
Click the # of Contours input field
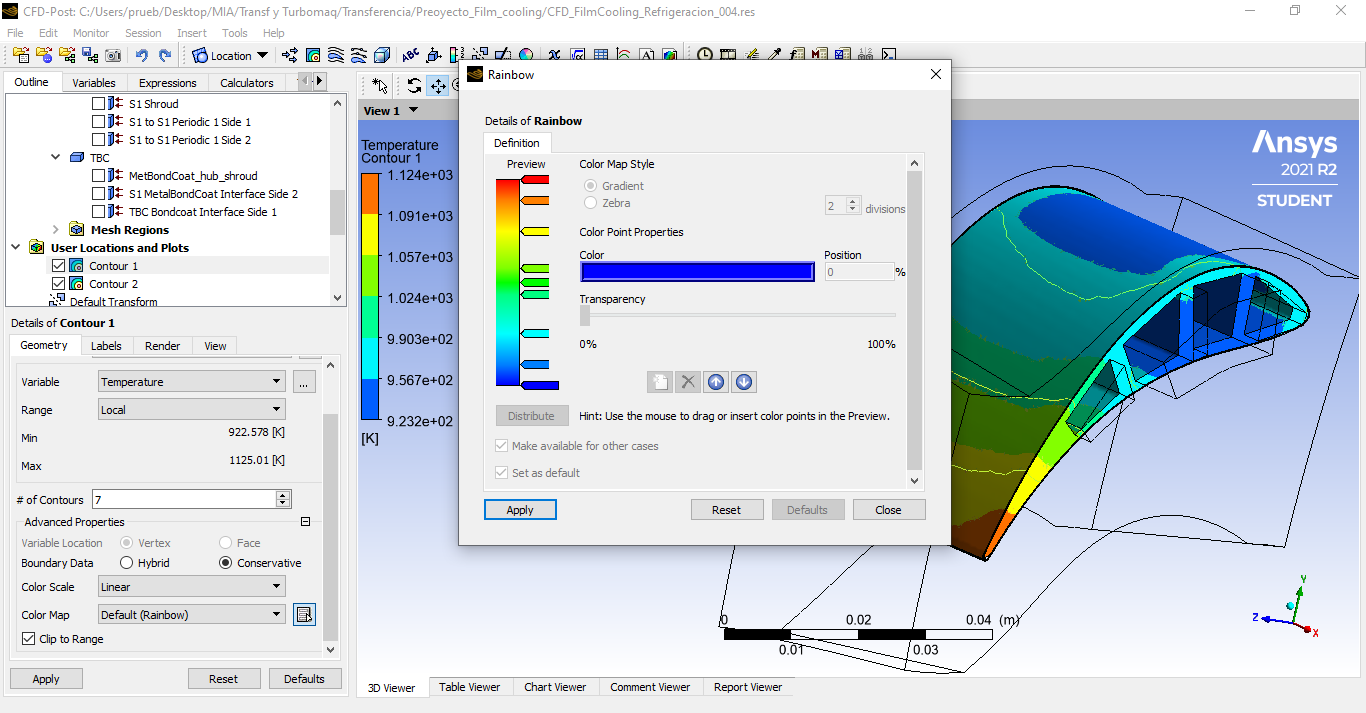[x=183, y=499]
